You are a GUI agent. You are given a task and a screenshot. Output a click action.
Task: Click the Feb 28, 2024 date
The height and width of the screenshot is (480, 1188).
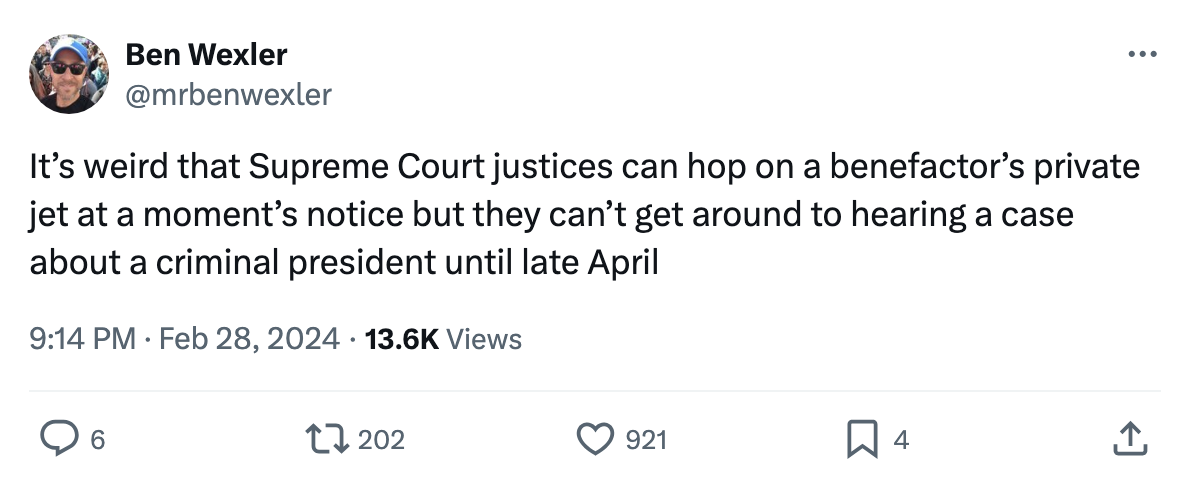click(248, 339)
